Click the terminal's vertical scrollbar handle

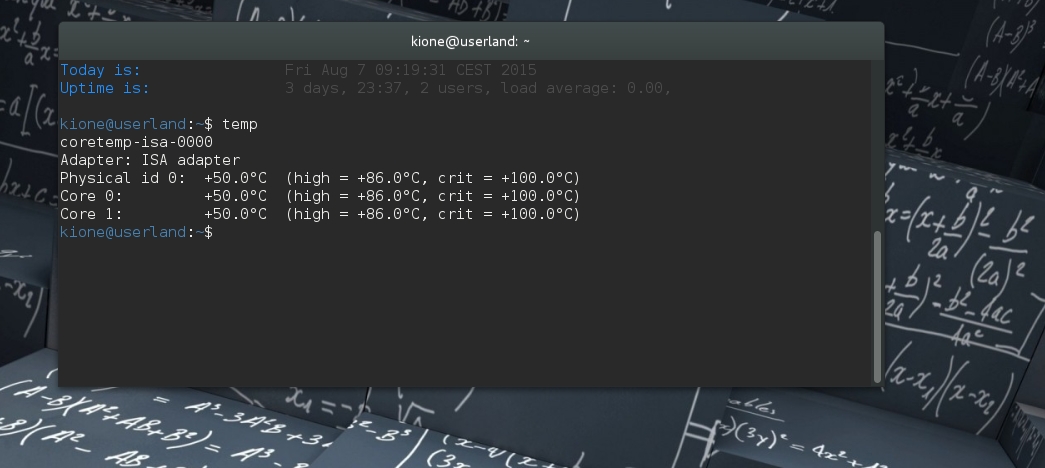click(x=877, y=305)
